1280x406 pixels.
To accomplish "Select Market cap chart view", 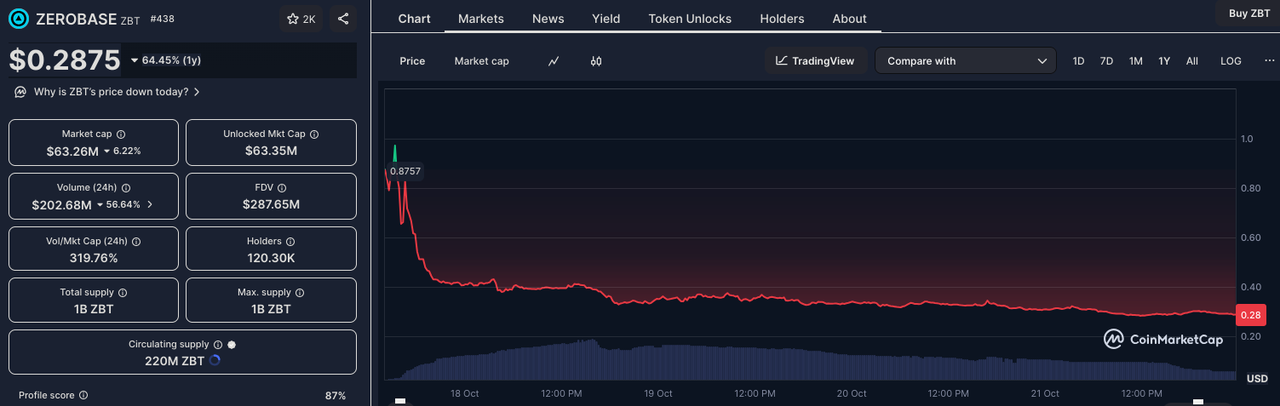I will [481, 61].
